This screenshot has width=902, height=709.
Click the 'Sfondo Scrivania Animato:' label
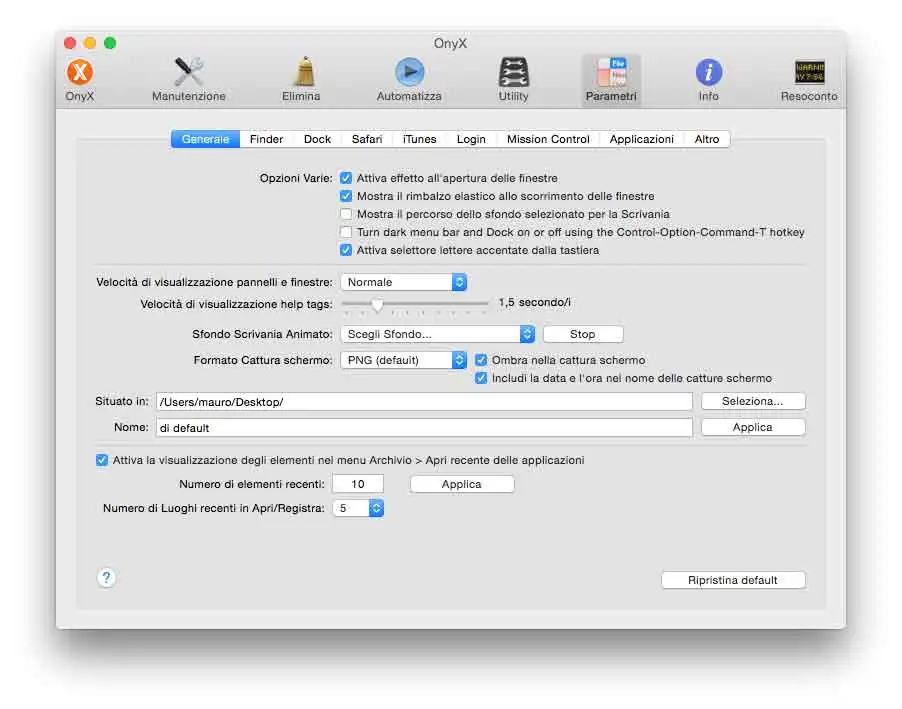coord(262,334)
